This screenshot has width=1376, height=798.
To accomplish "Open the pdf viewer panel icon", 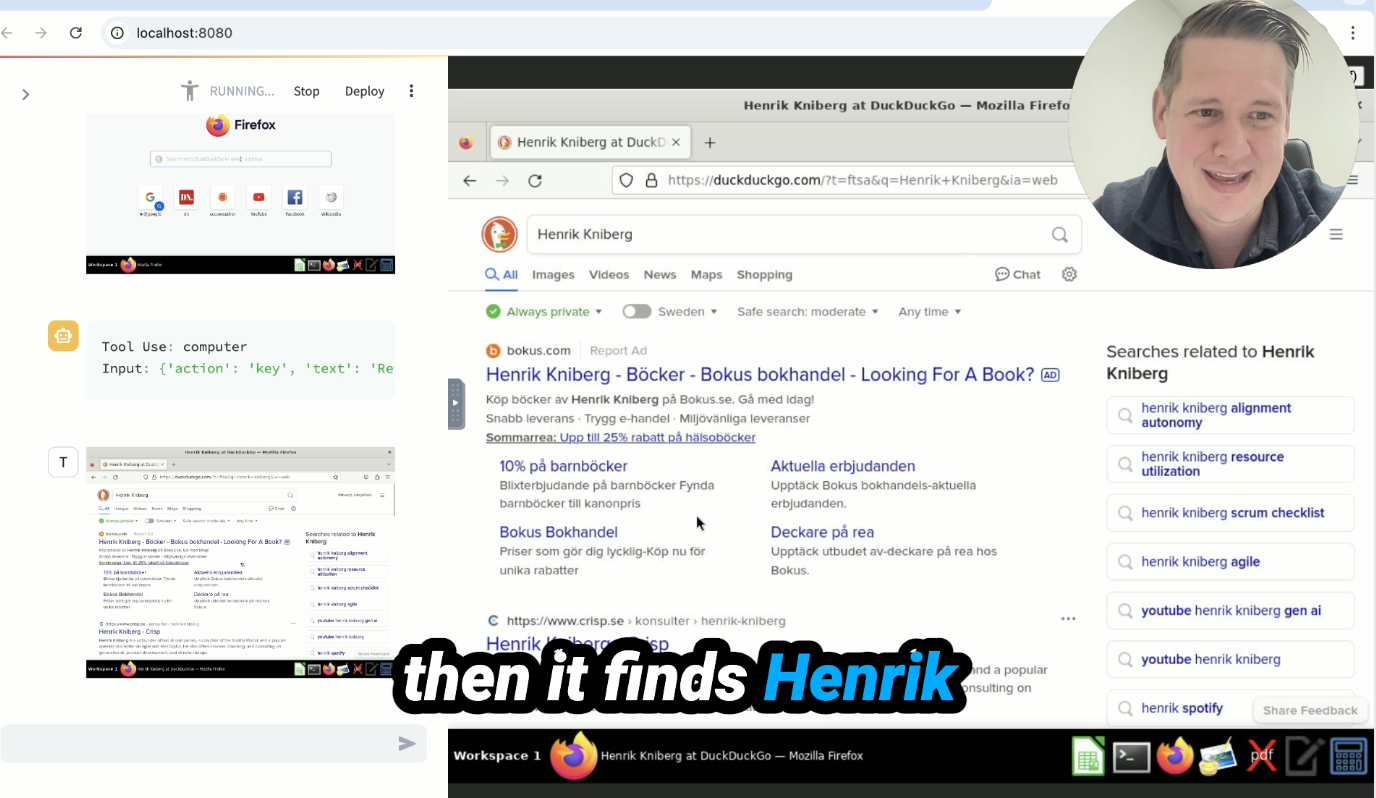I will coord(1261,756).
